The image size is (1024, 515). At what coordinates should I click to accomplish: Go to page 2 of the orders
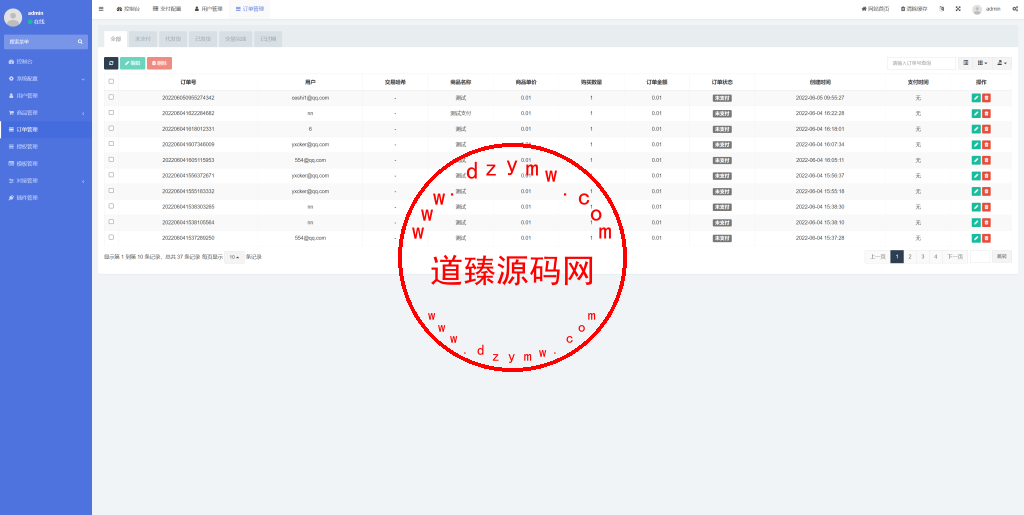pos(910,257)
